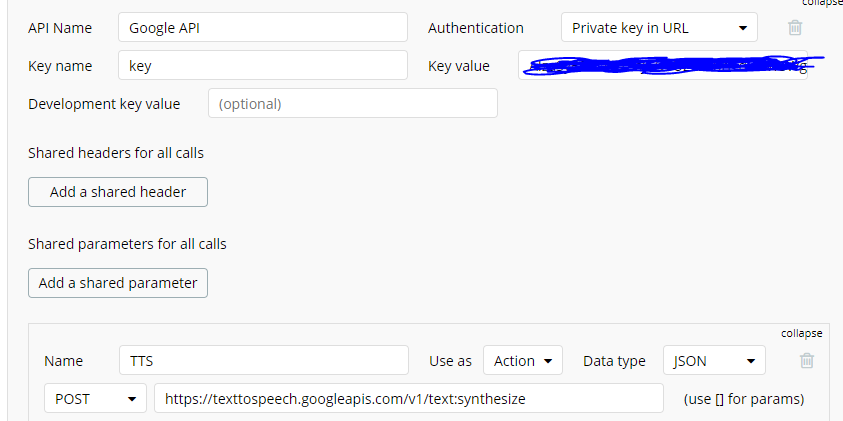The height and width of the screenshot is (421, 843).
Task: Click the 'Data type' label
Action: click(614, 361)
